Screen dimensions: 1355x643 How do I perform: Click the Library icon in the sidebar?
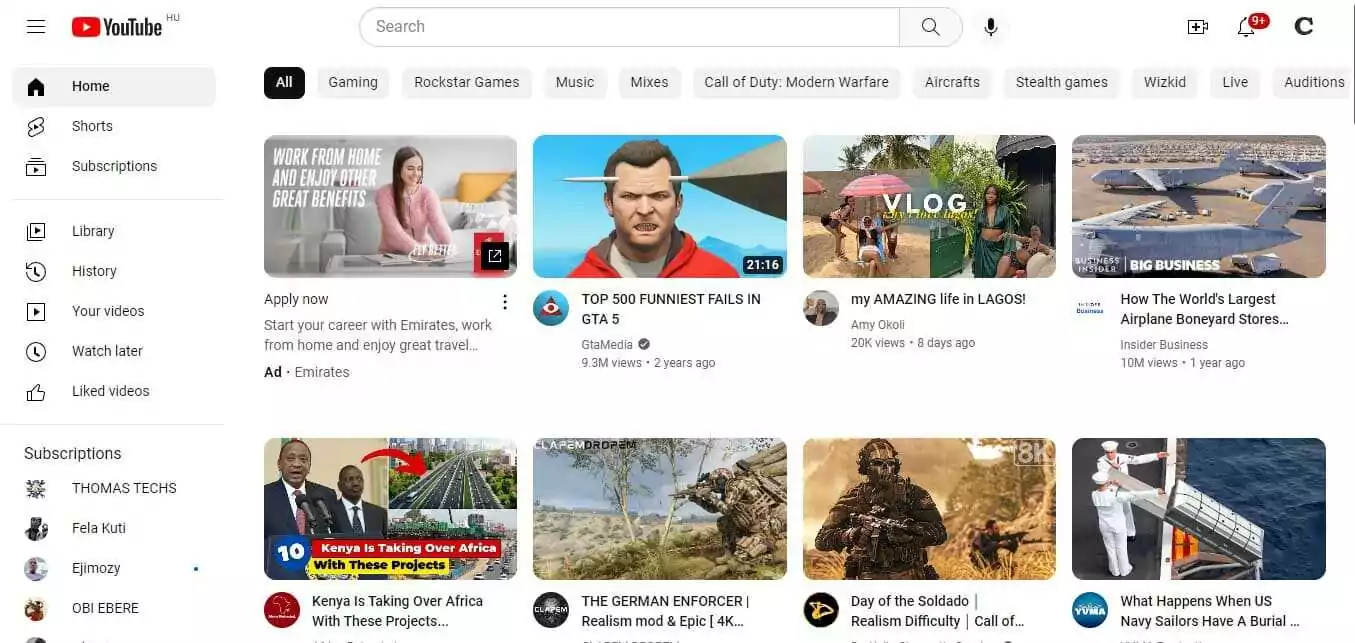pyautogui.click(x=36, y=232)
